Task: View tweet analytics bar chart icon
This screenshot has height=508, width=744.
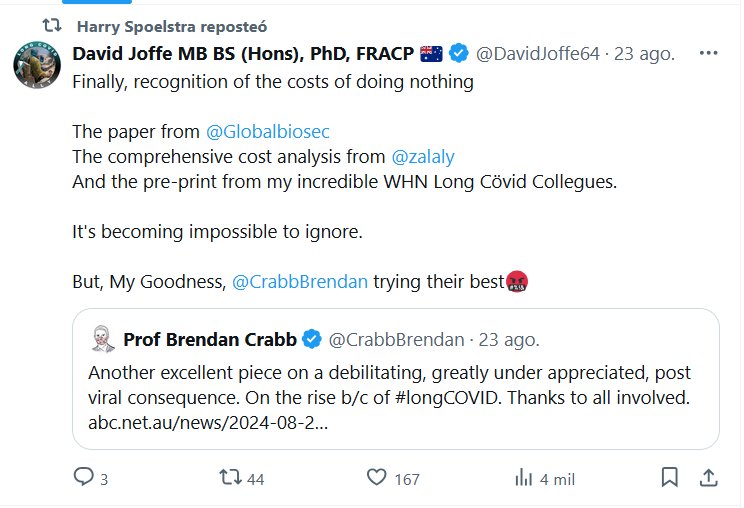Action: click(522, 478)
